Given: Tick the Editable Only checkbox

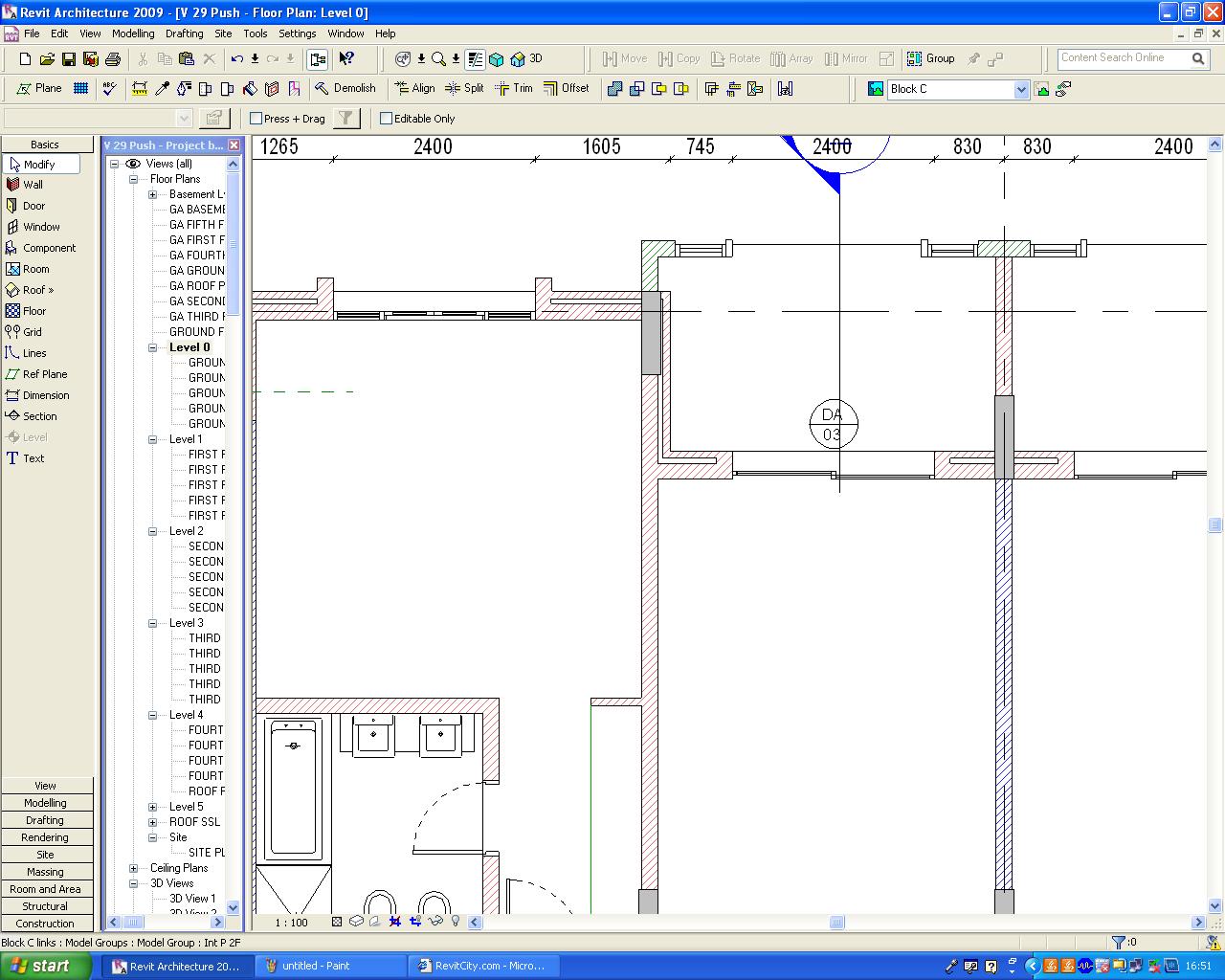Looking at the screenshot, I should point(387,119).
